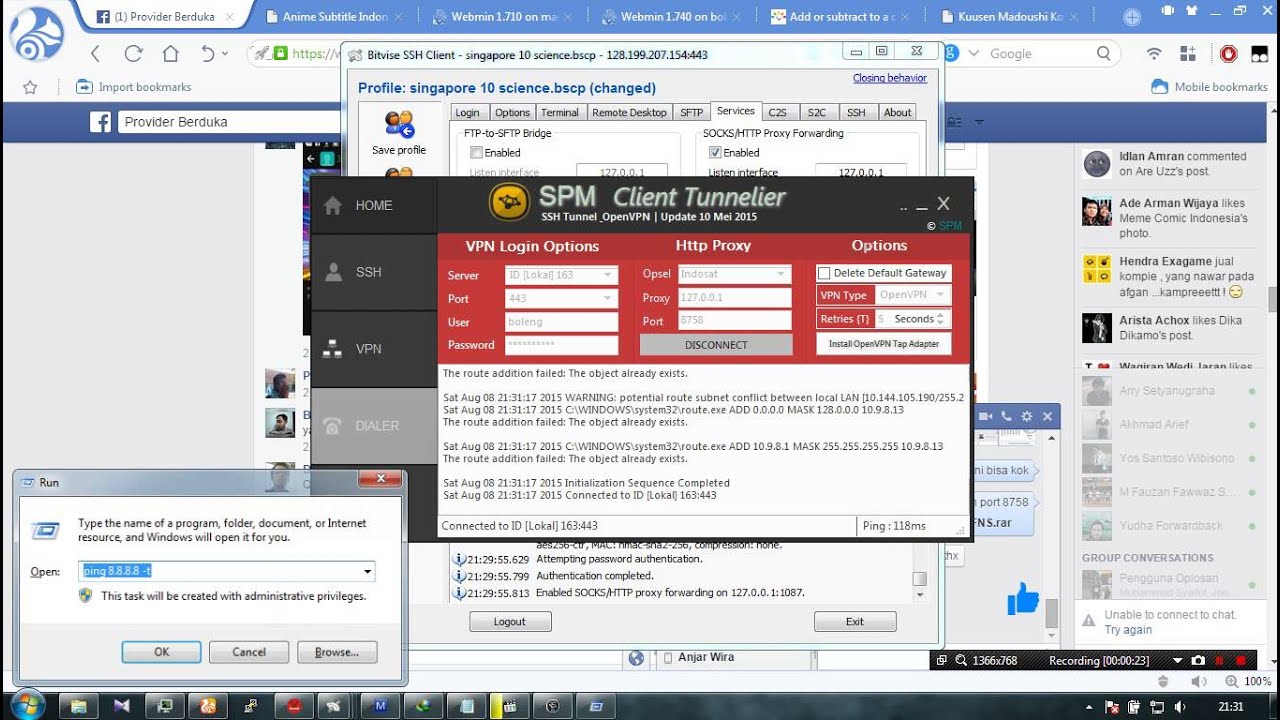Click the browser undo/restore arrow icon
Image resolution: width=1280 pixels, height=720 pixels.
click(x=208, y=54)
